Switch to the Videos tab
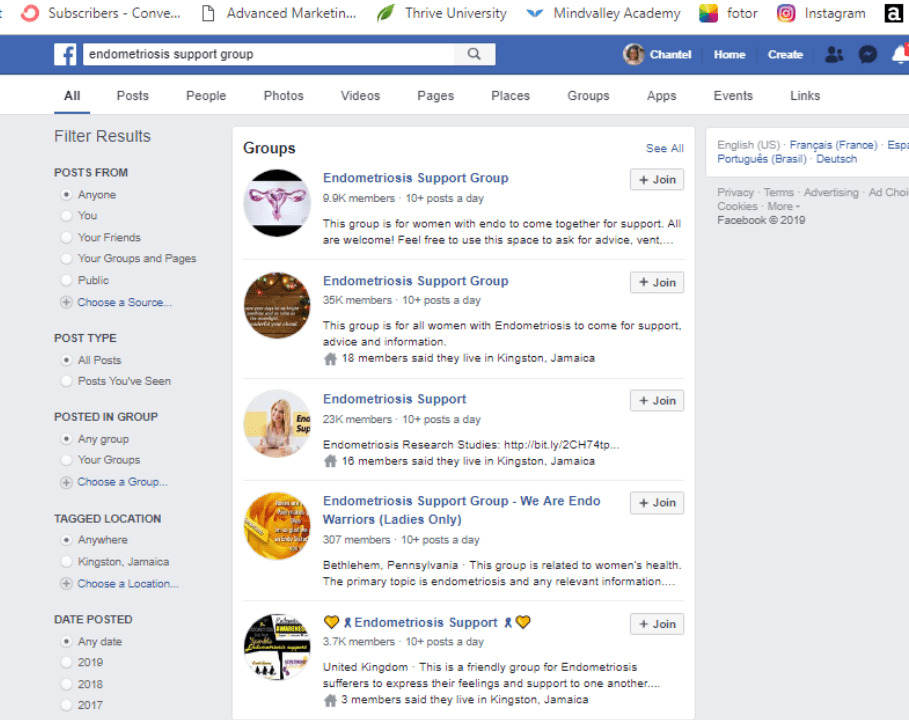909x720 pixels. (360, 96)
